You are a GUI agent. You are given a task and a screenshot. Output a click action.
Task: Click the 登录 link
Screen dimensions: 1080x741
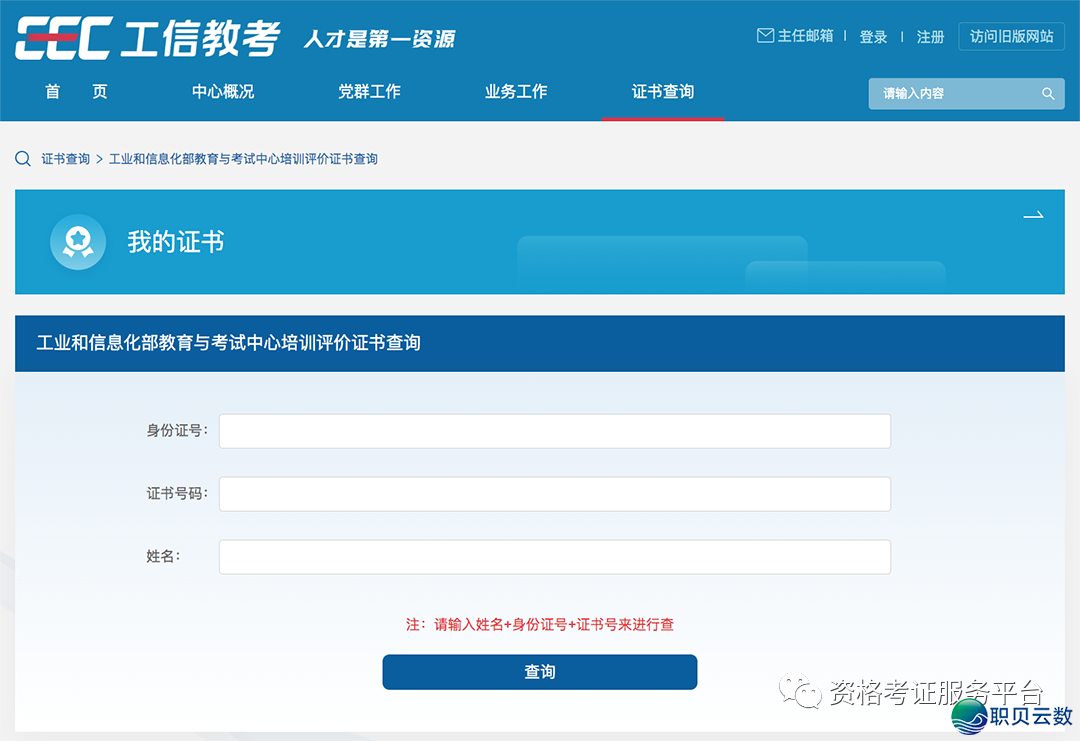point(873,36)
